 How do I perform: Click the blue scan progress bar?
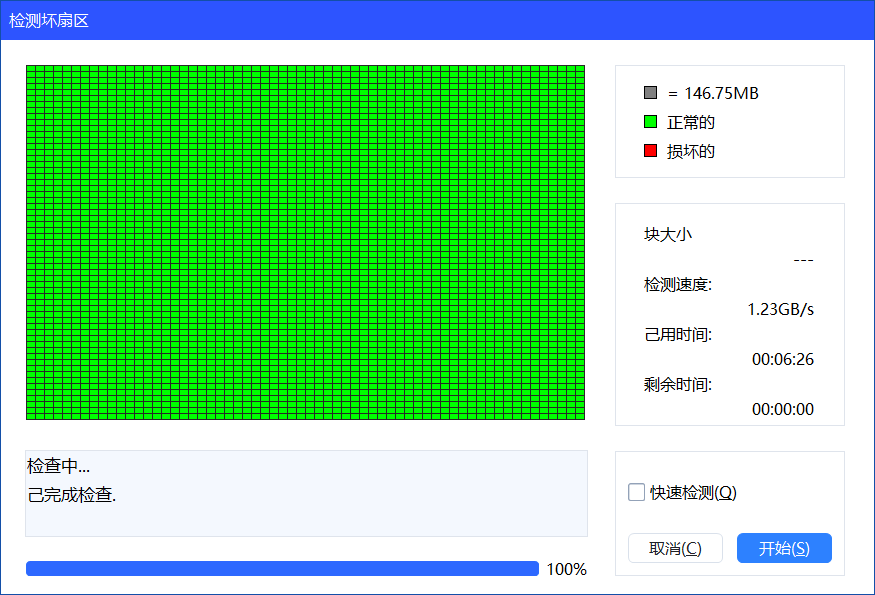point(282,569)
